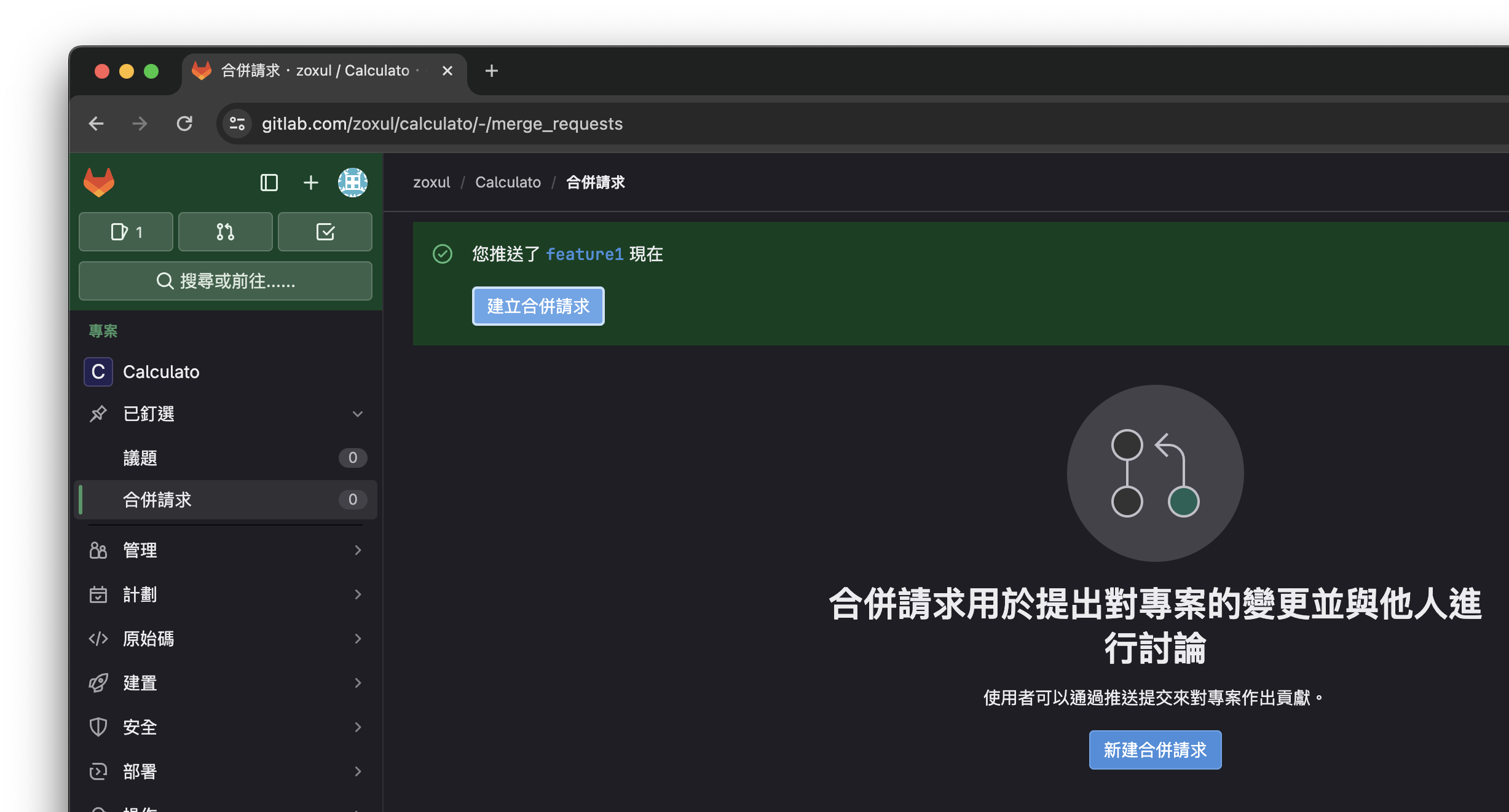Image resolution: width=1509 pixels, height=812 pixels.
Task: Open the merge requests shortcut icon
Action: [x=225, y=232]
